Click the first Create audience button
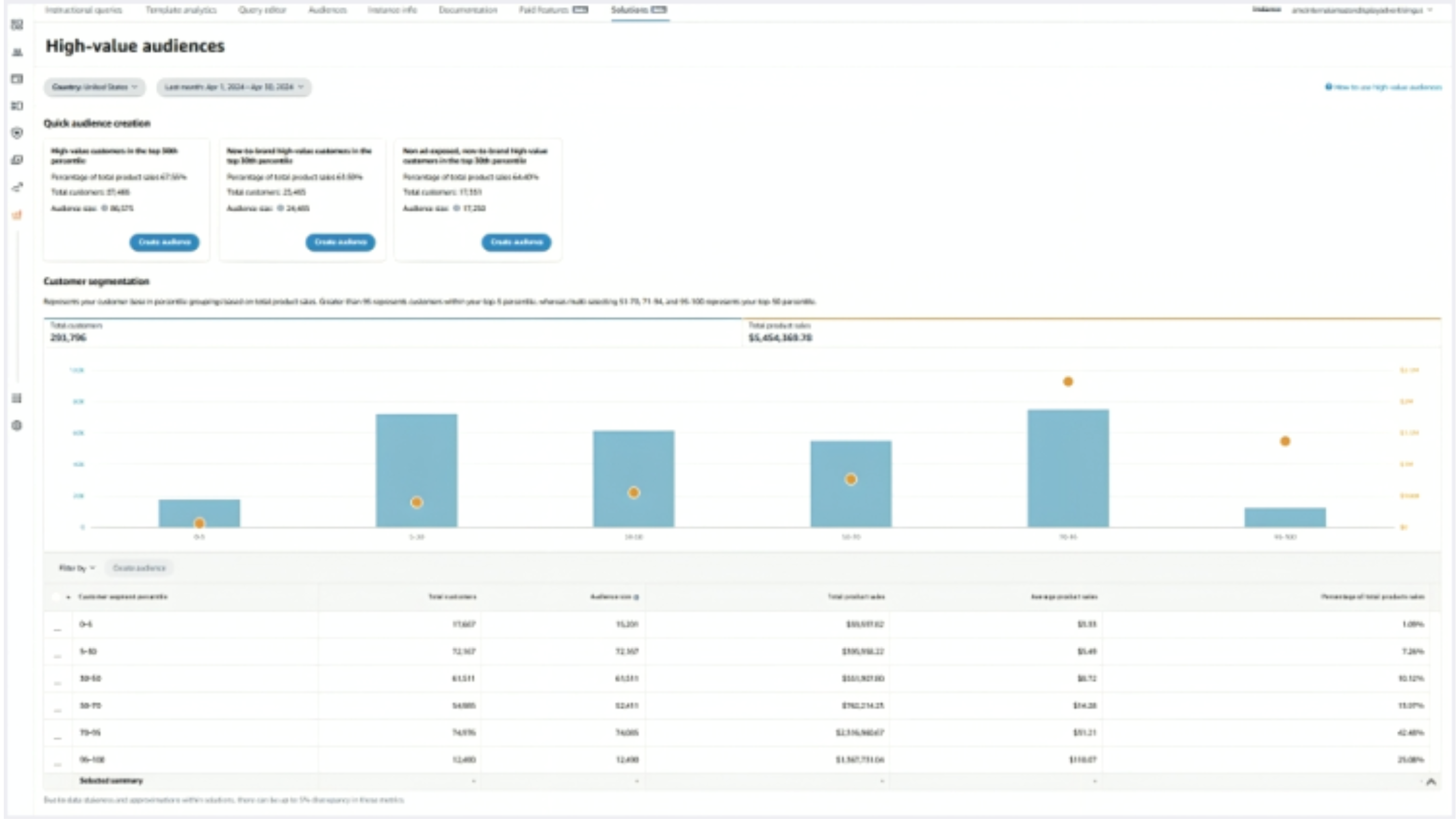The width and height of the screenshot is (1456, 819). (164, 242)
